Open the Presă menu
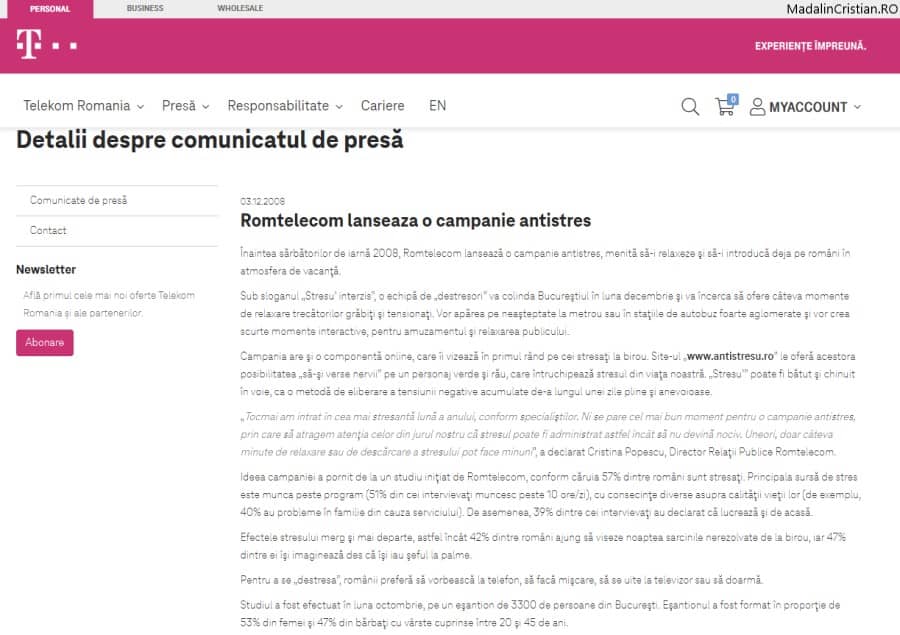This screenshot has width=900, height=635. [x=179, y=106]
